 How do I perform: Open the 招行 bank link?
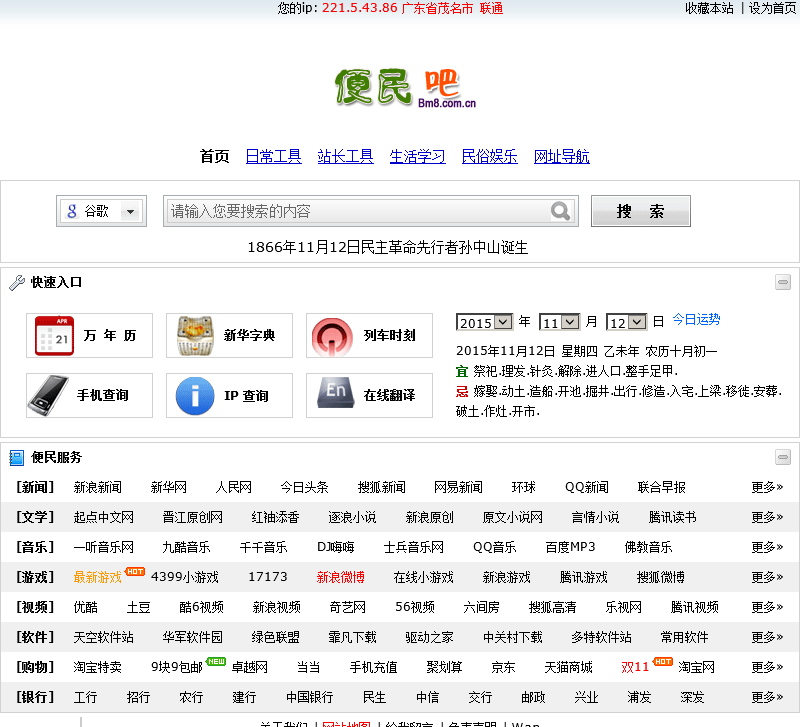tap(138, 697)
